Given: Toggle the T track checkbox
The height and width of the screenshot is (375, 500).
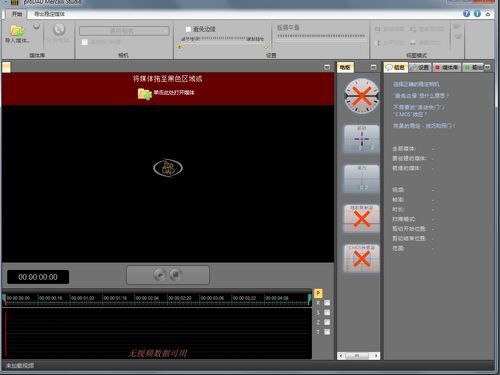Looking at the screenshot, I should [x=327, y=332].
